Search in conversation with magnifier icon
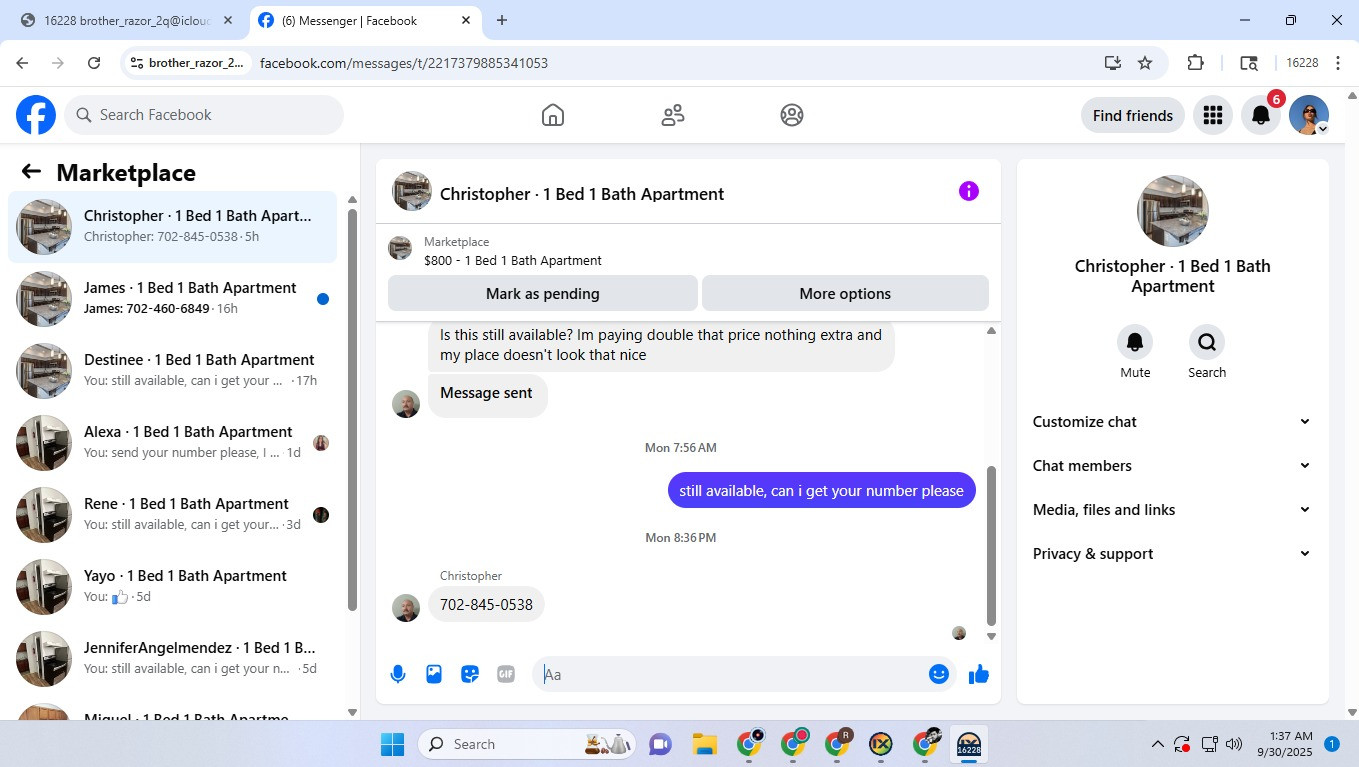 [1207, 342]
